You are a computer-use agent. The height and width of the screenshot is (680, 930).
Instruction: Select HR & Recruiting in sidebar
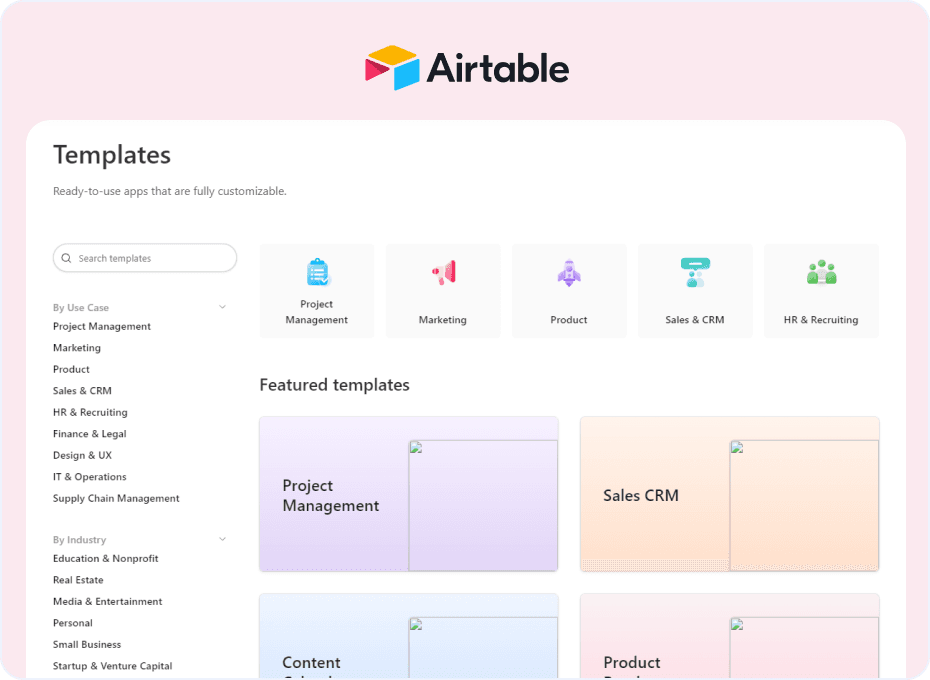point(90,412)
